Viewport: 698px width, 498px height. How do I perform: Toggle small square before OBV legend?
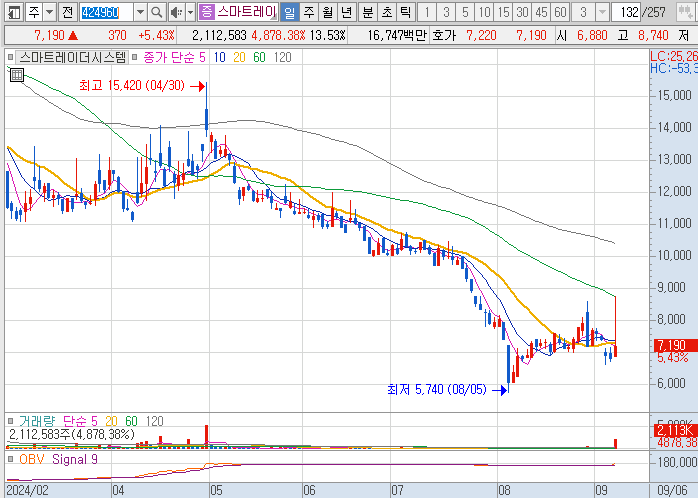click(x=10, y=459)
